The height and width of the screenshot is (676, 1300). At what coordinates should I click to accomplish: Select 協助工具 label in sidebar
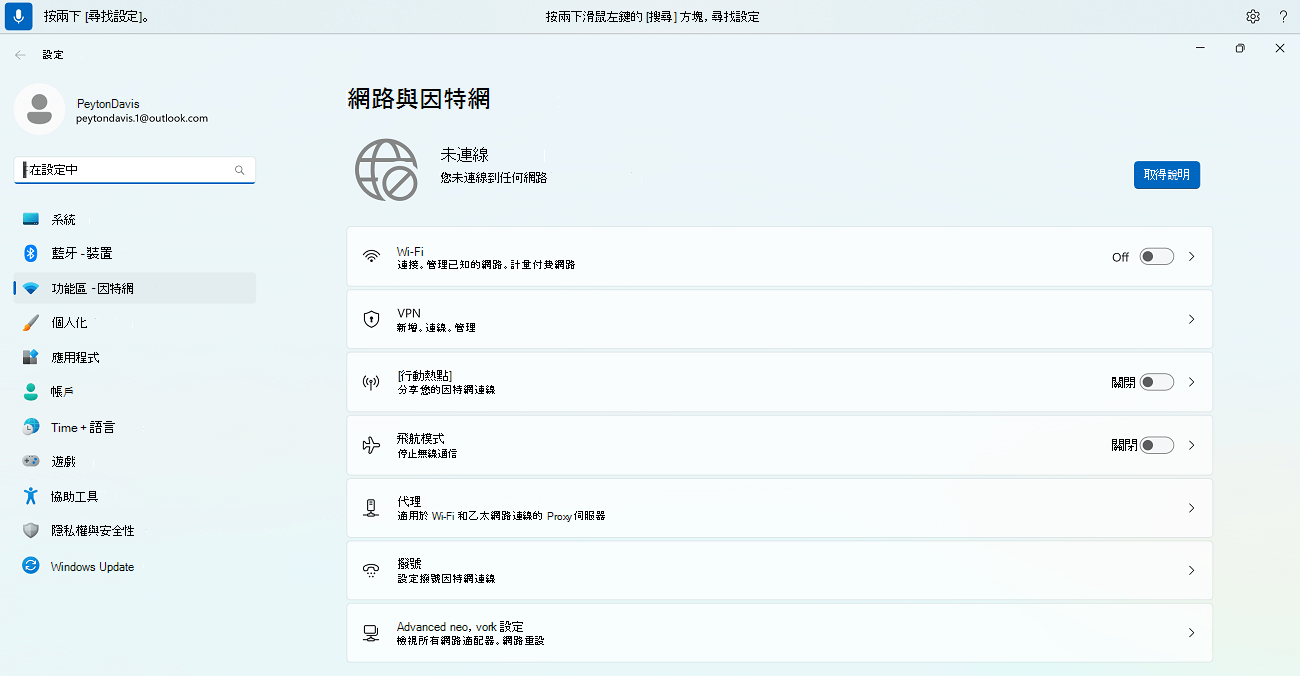pyautogui.click(x=75, y=496)
